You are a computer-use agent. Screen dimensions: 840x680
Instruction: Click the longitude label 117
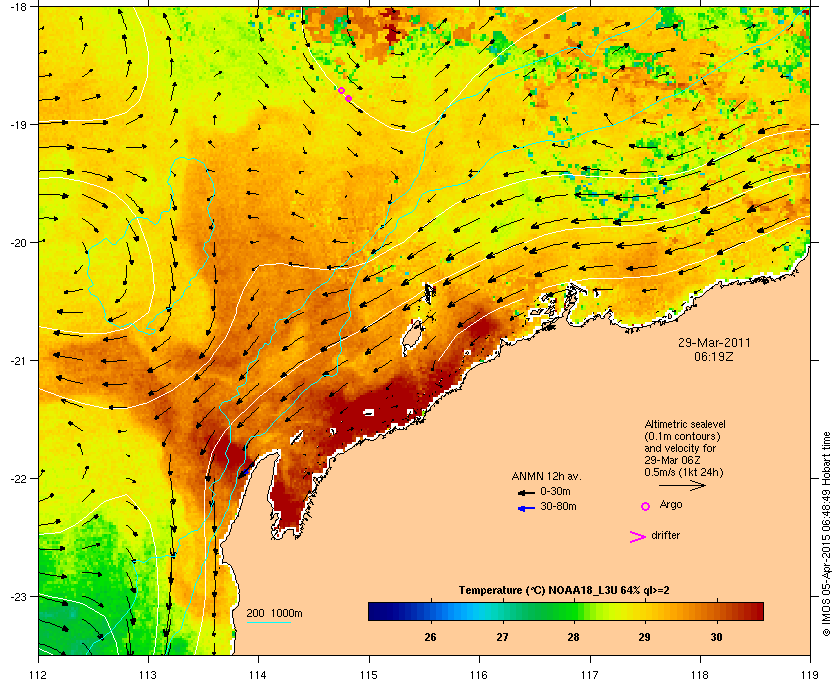click(x=589, y=674)
